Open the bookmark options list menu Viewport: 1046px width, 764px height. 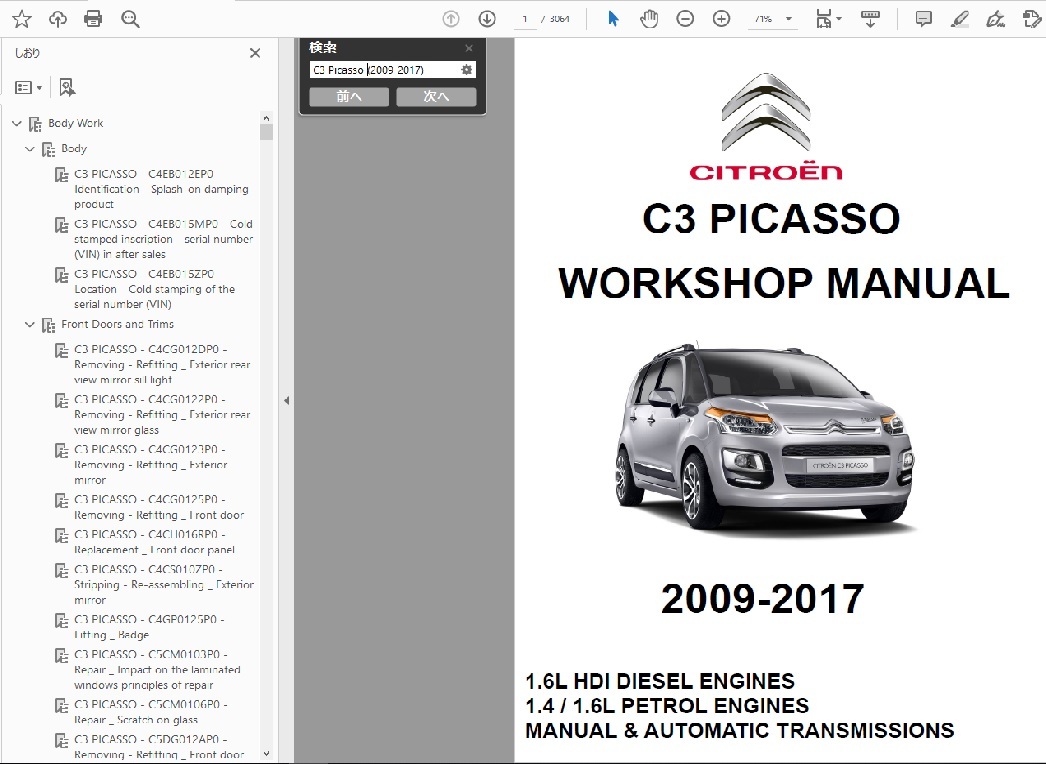tap(29, 87)
